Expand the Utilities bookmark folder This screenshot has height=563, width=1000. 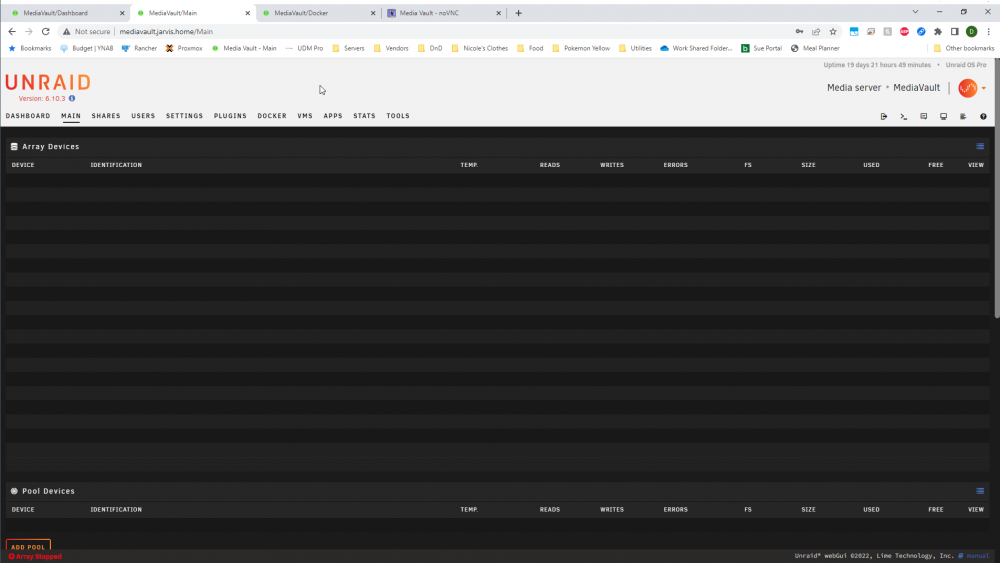click(635, 48)
